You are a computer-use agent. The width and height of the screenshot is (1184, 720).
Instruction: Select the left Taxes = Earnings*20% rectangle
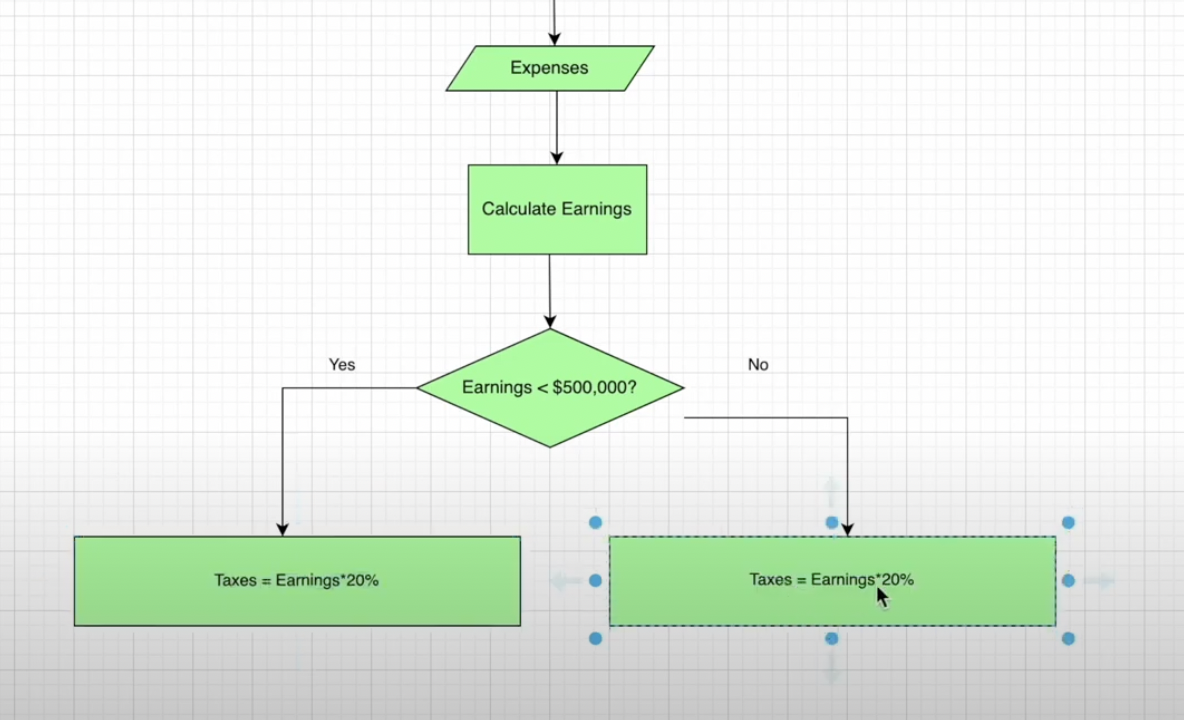point(296,580)
